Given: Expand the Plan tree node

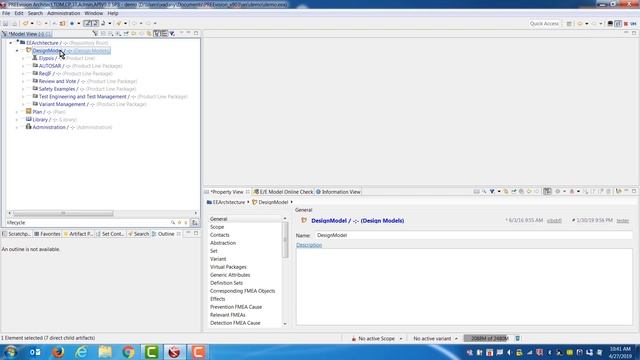Looking at the screenshot, I should [x=17, y=112].
